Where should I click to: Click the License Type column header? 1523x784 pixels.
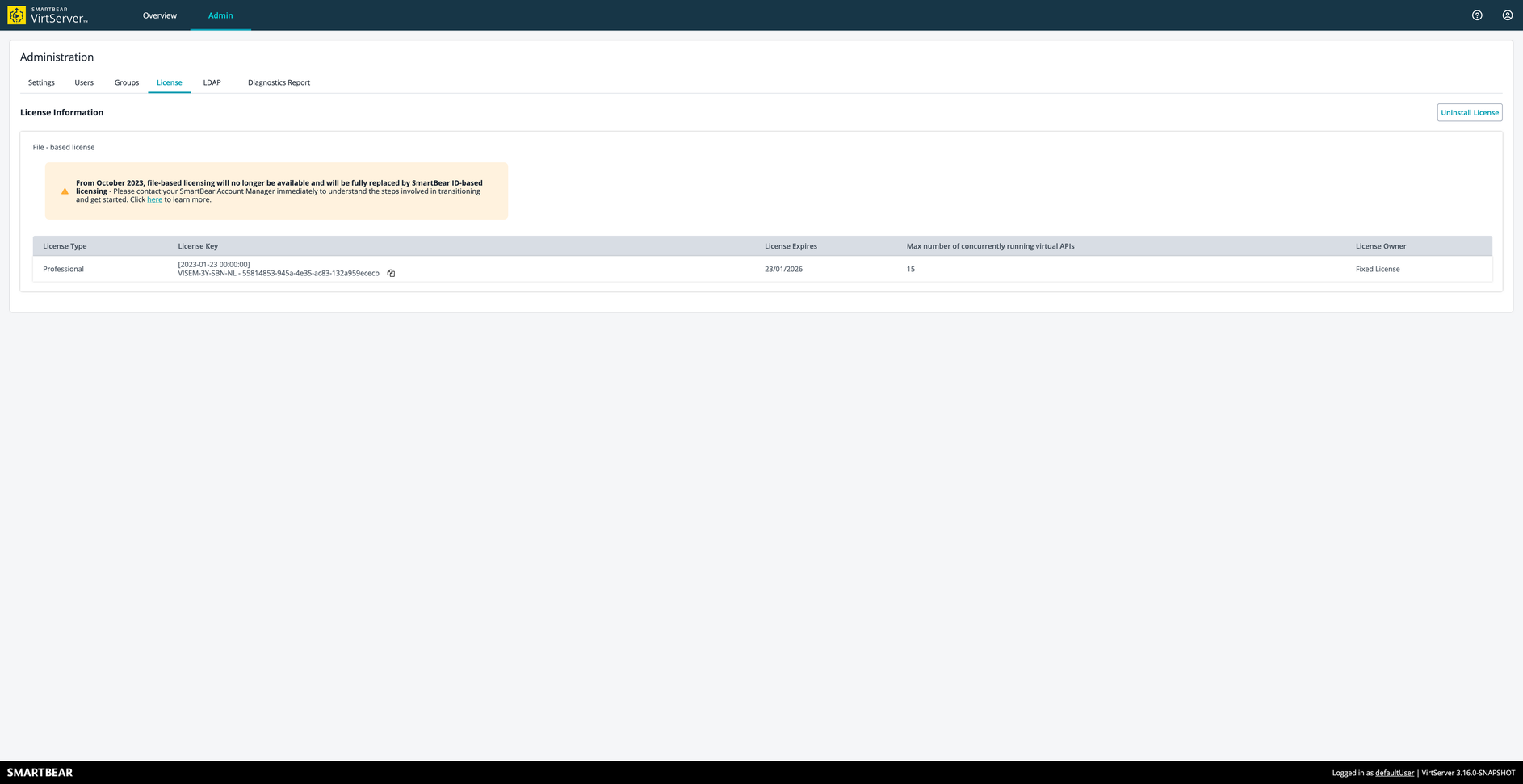pos(65,246)
